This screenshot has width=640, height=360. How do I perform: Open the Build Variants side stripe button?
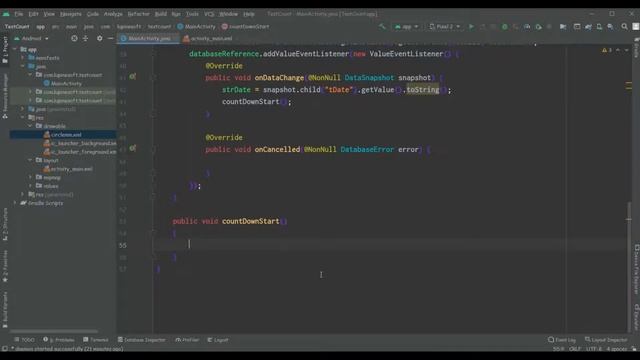5,310
